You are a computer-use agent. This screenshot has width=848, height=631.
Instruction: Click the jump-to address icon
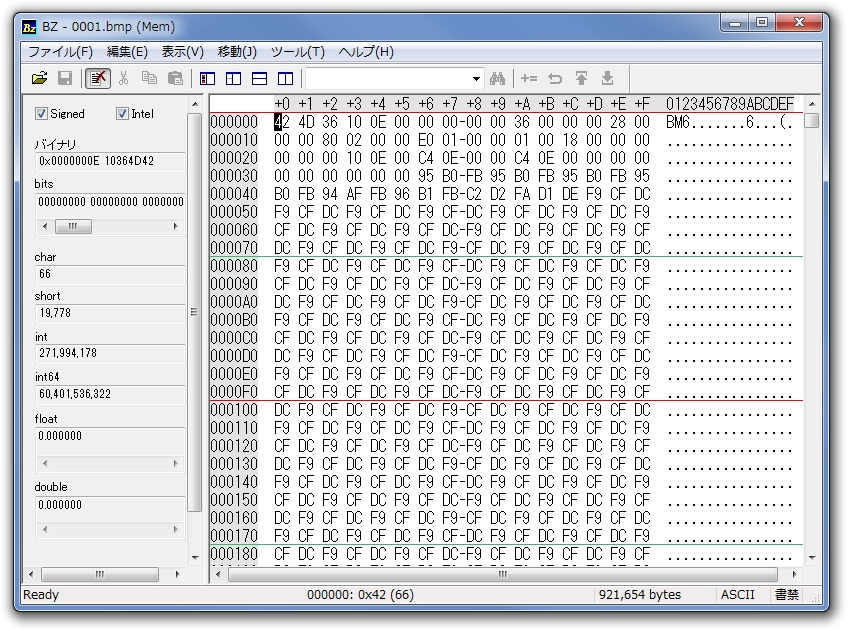(529, 79)
